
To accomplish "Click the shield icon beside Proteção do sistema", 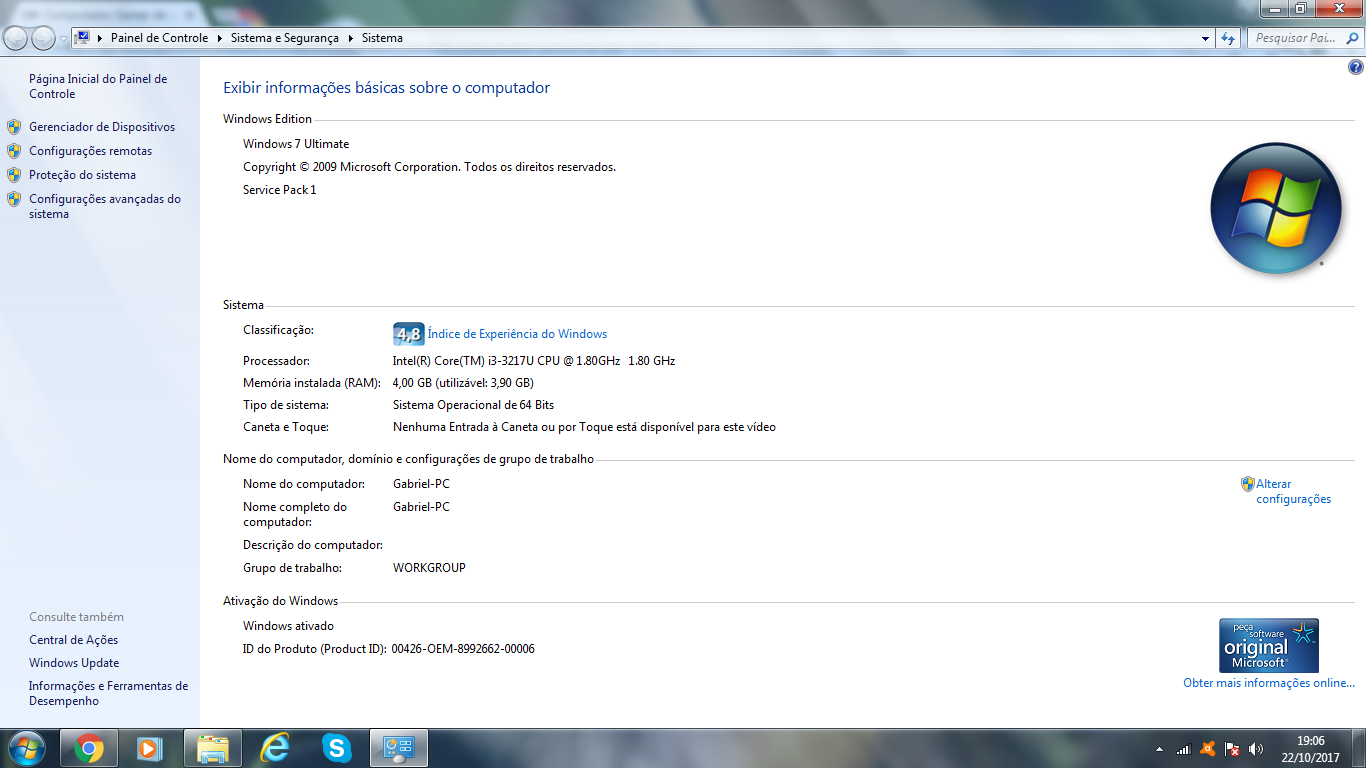I will (14, 175).
